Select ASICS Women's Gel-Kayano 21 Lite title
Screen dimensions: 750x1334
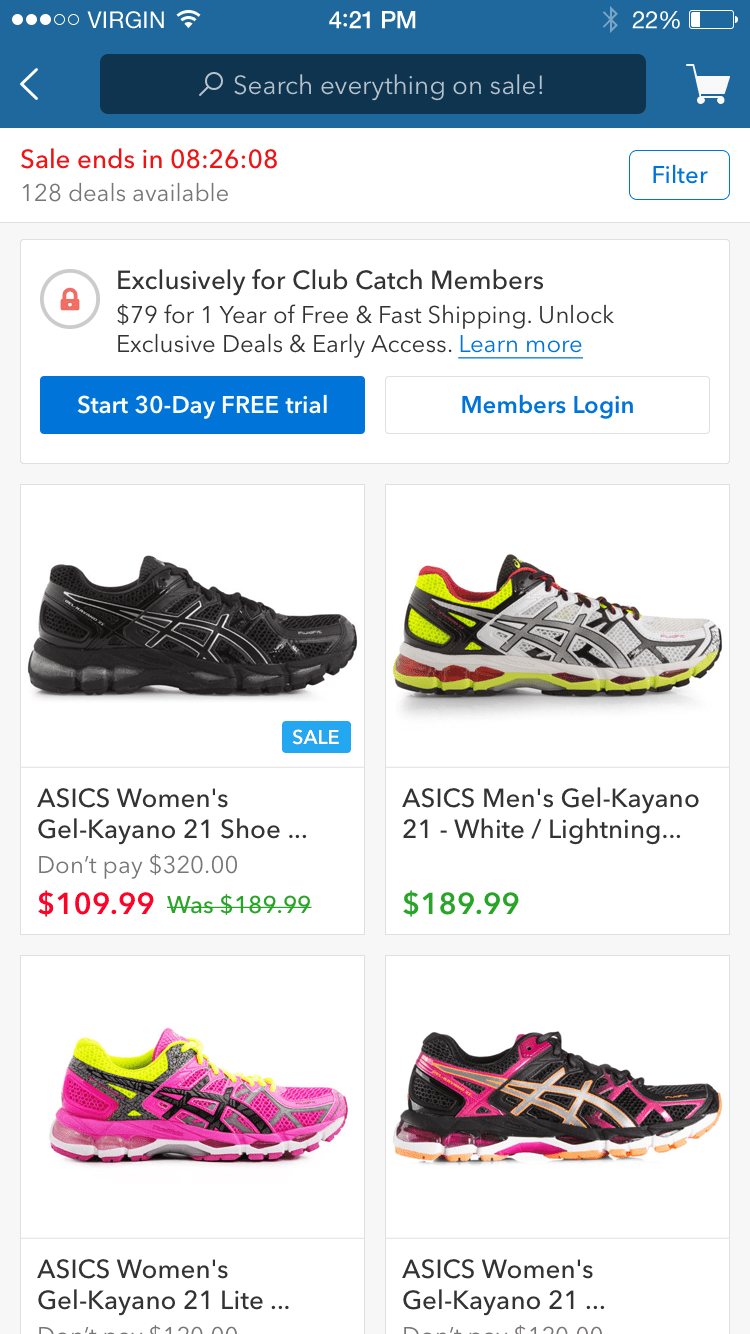164,1285
